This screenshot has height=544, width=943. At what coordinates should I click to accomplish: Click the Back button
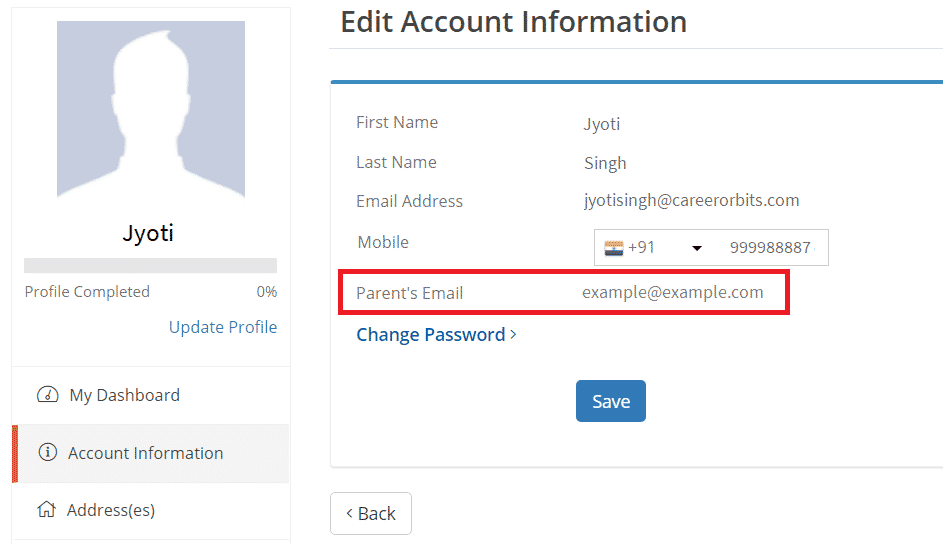click(x=370, y=513)
